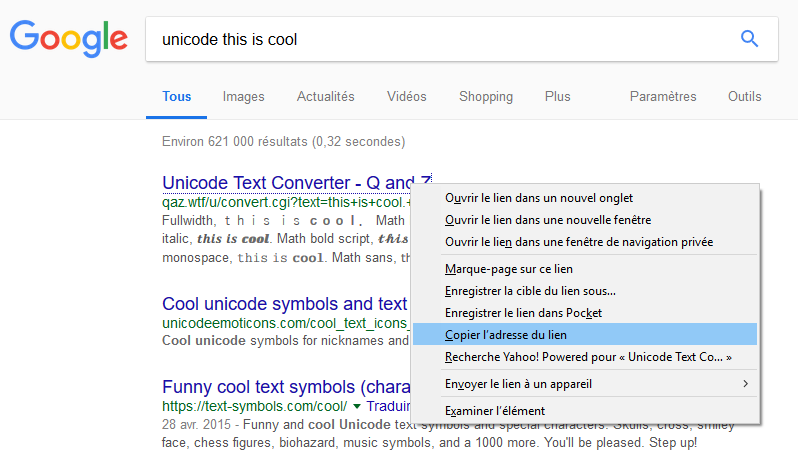Click the blue search magnifier icon
The height and width of the screenshot is (475, 798).
(x=749, y=39)
